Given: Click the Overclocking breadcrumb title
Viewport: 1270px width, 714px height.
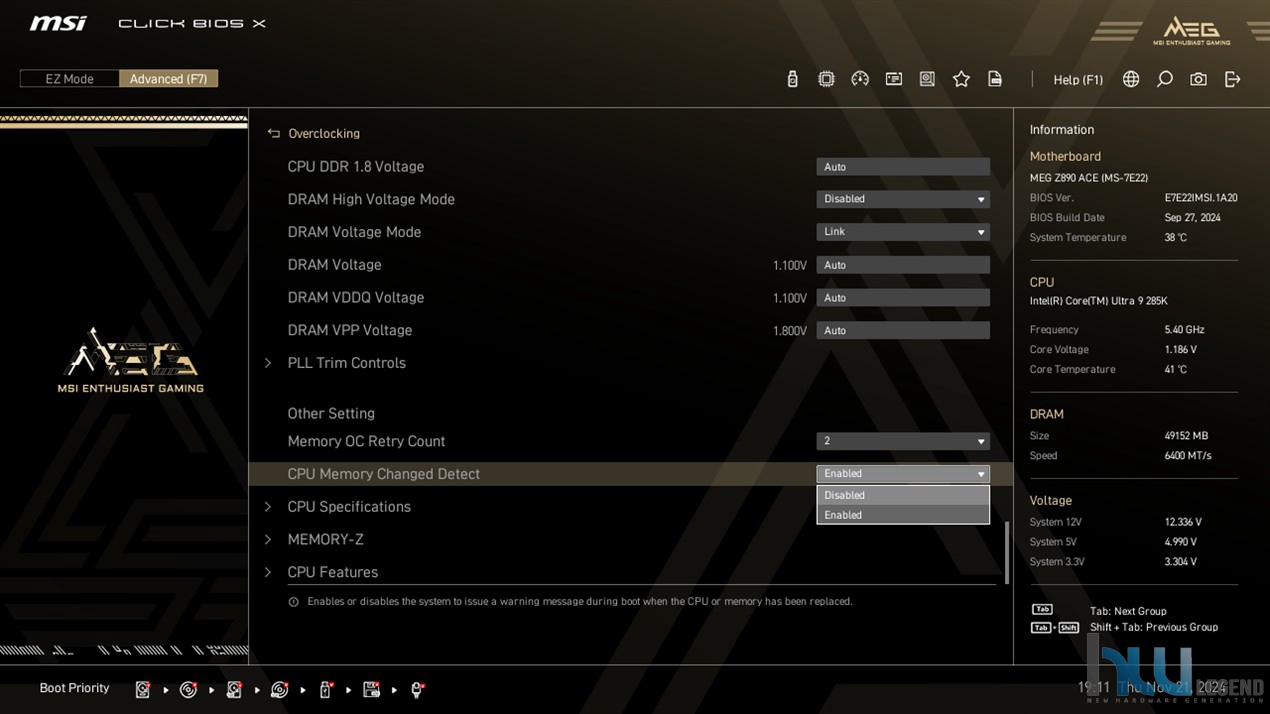Looking at the screenshot, I should 324,133.
